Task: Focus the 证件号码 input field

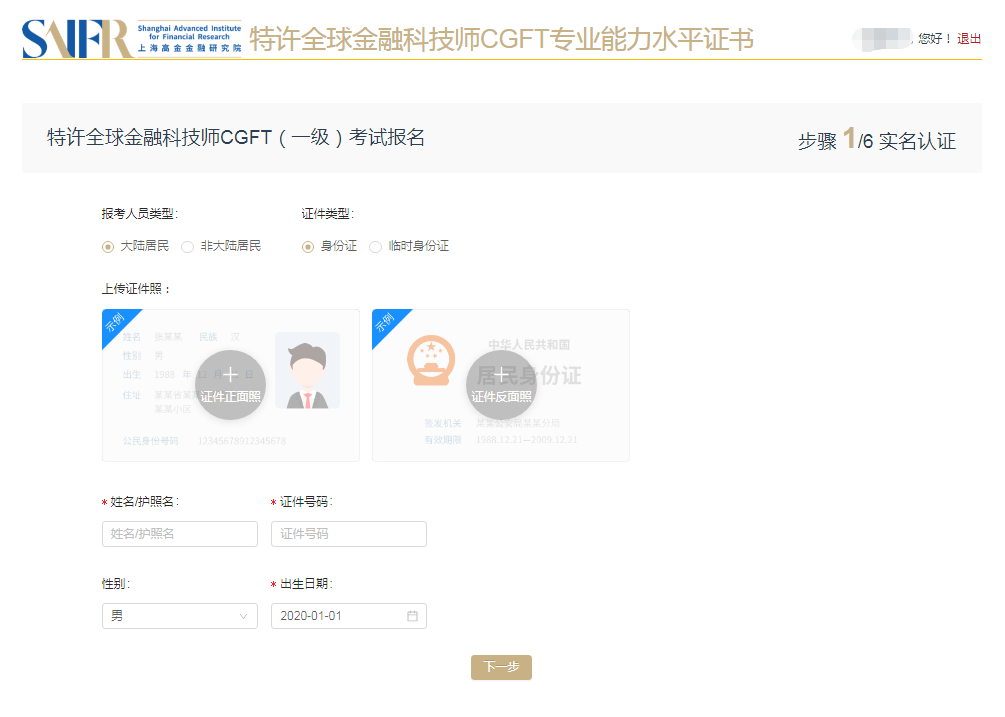Action: [x=349, y=534]
